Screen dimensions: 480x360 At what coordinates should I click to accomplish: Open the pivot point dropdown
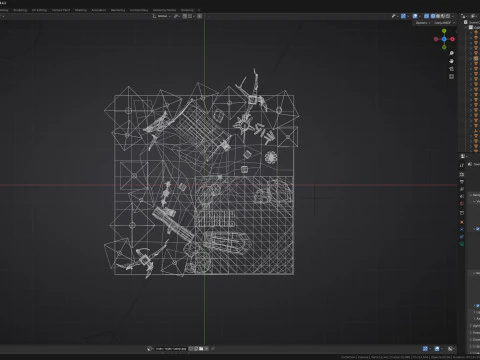click(176, 16)
